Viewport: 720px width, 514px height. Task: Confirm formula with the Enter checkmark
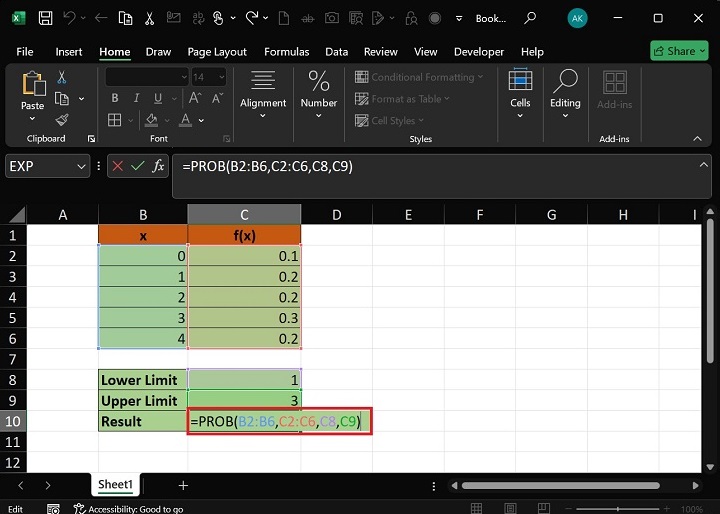(138, 167)
